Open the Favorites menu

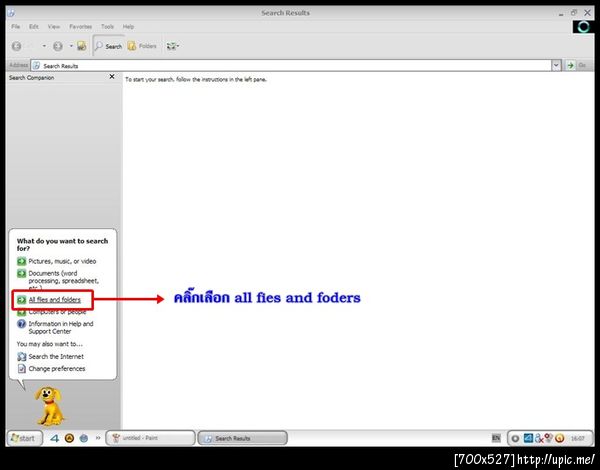80,26
